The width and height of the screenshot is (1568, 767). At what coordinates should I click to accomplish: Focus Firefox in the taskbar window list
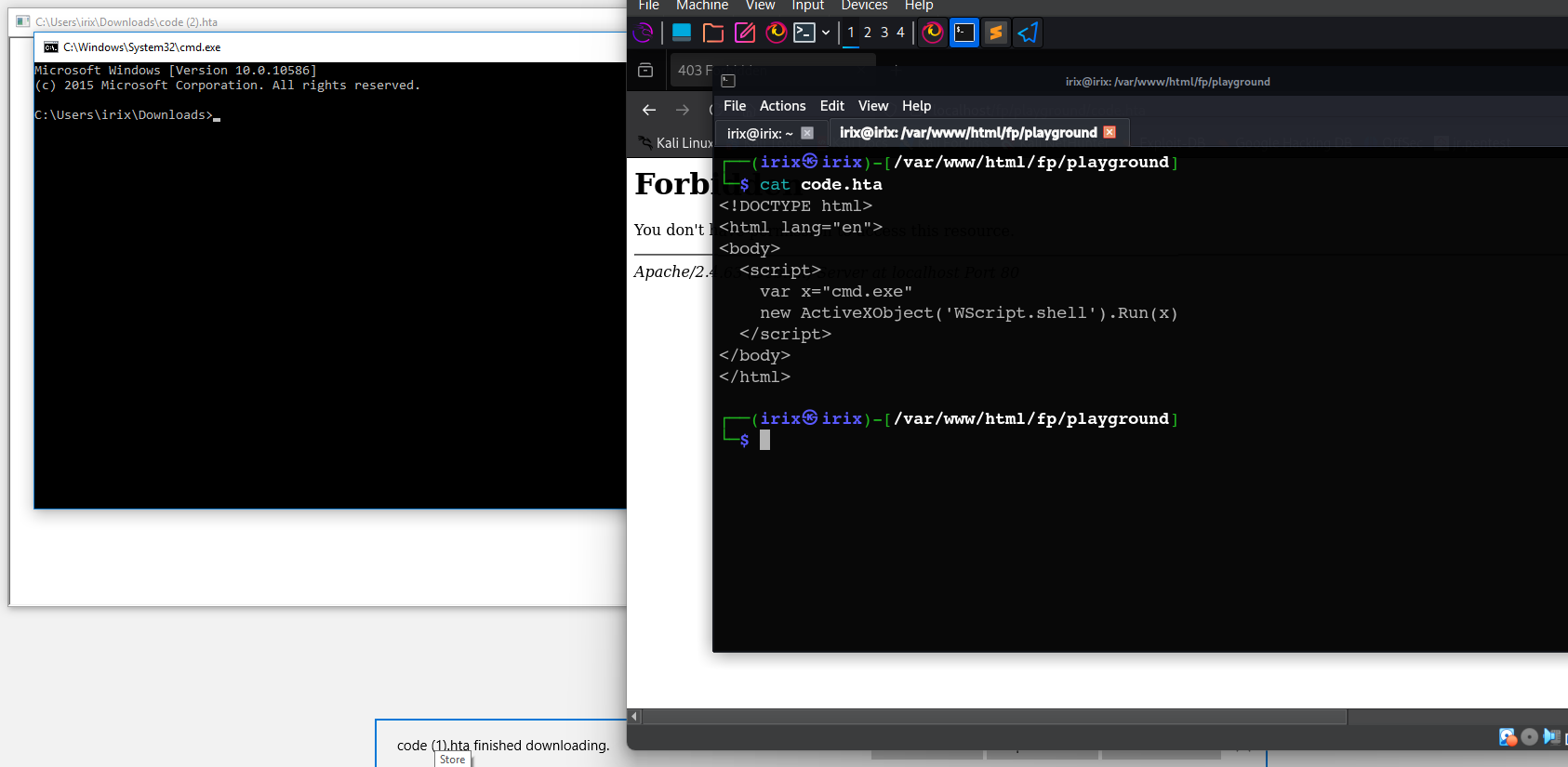[933, 33]
